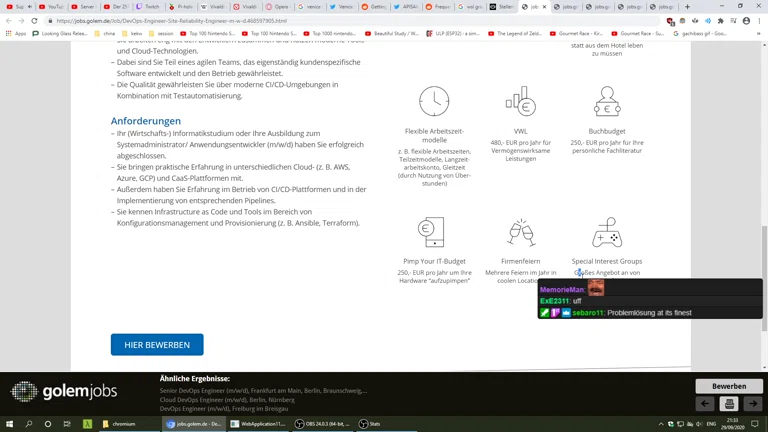Viewport: 768px width, 432px height.
Task: Open the session bookmark folder
Action: pyautogui.click(x=161, y=34)
